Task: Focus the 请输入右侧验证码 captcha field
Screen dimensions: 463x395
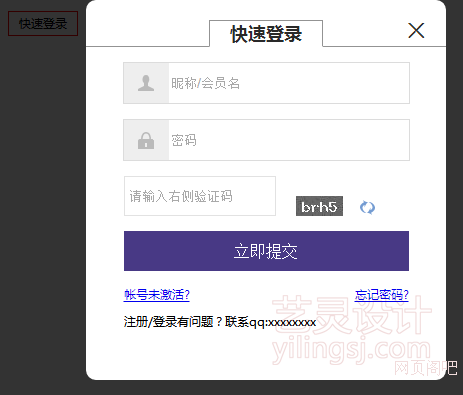Action: (x=200, y=196)
